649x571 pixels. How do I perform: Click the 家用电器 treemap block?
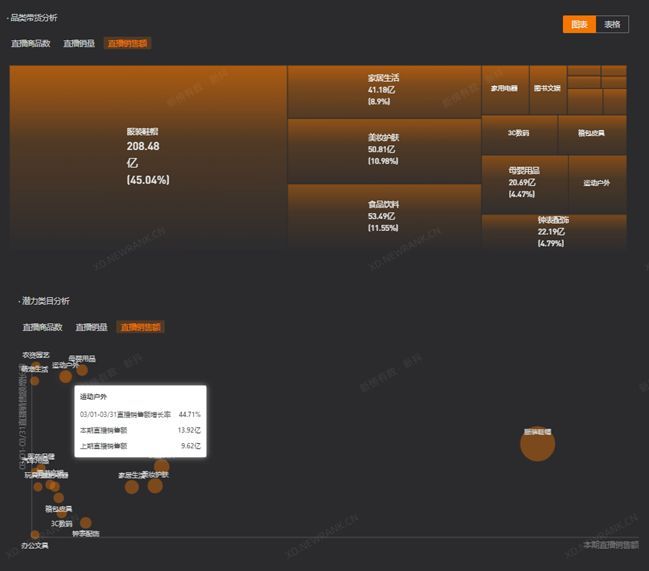tap(505, 89)
